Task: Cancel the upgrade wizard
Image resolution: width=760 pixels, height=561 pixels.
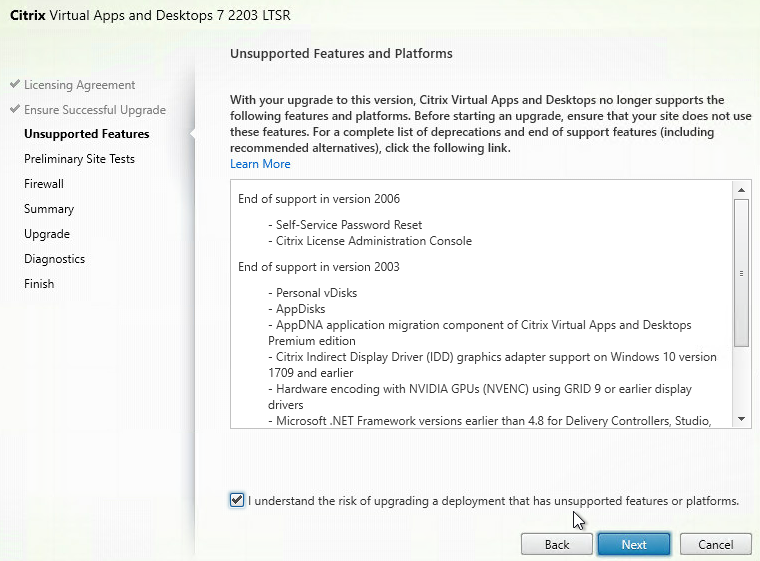Action: click(x=715, y=545)
